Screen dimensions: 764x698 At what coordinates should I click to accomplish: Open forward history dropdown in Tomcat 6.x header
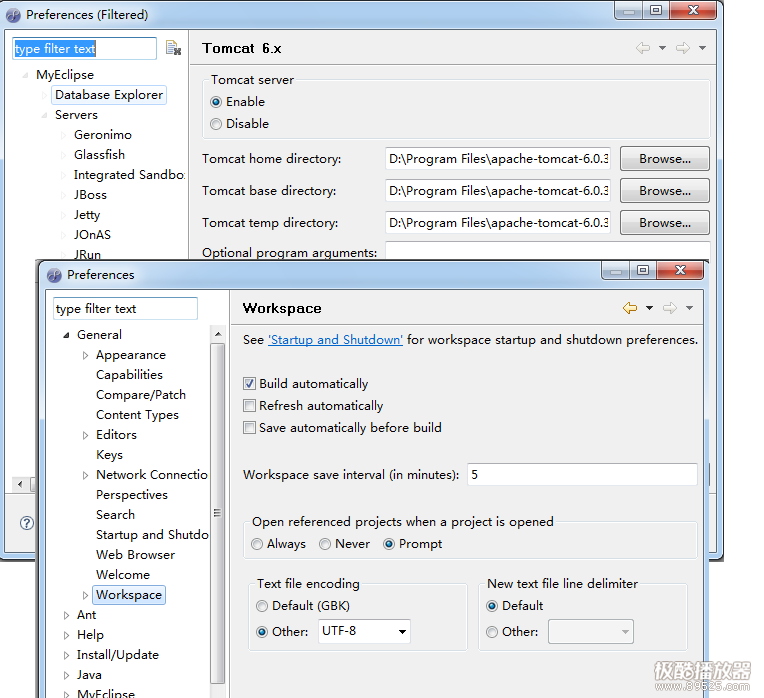pos(702,48)
